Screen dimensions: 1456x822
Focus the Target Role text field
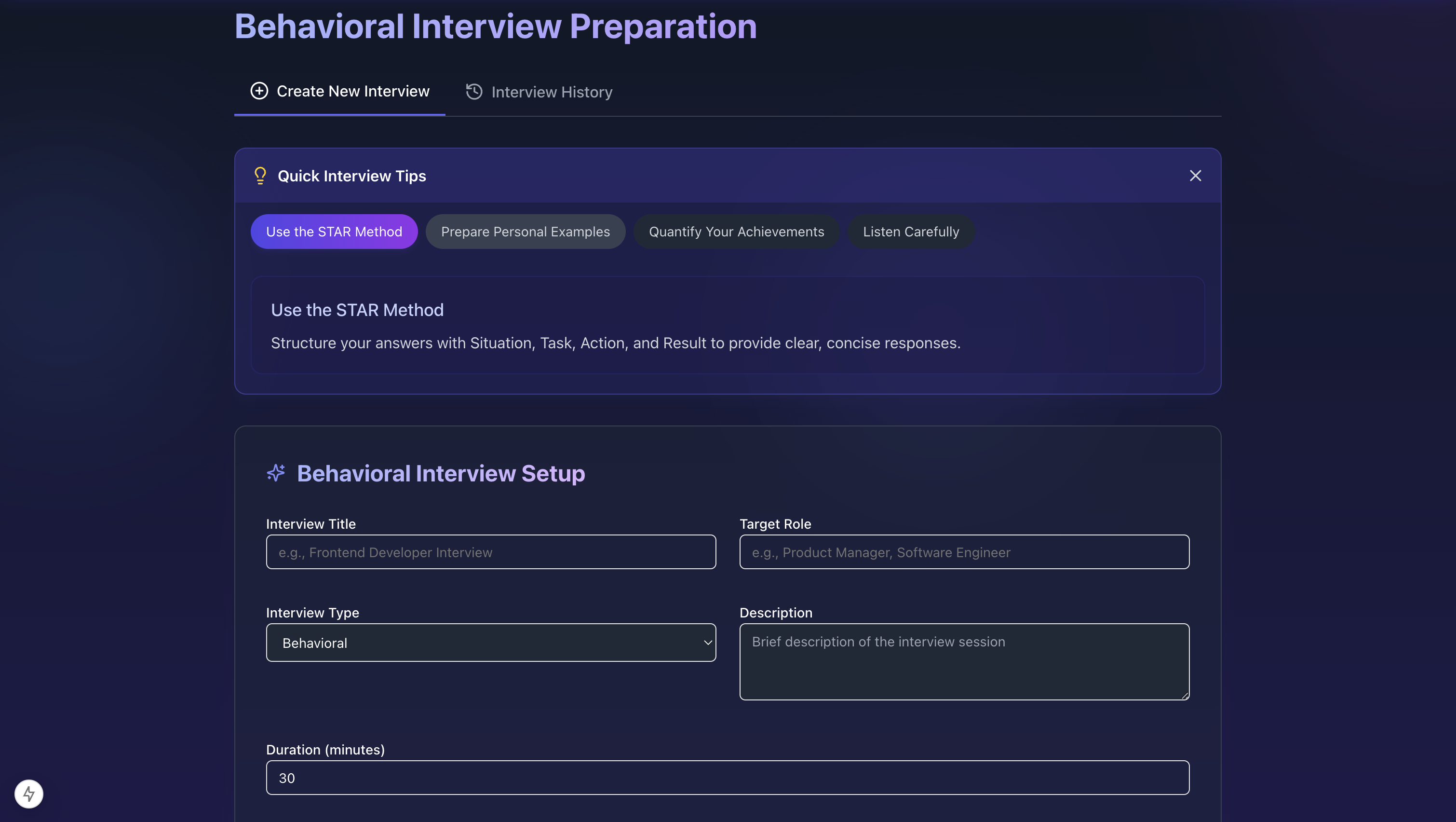click(x=964, y=552)
